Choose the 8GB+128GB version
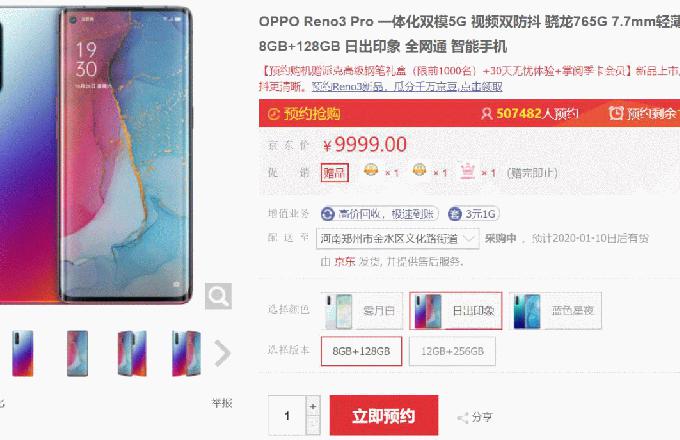 pos(362,351)
